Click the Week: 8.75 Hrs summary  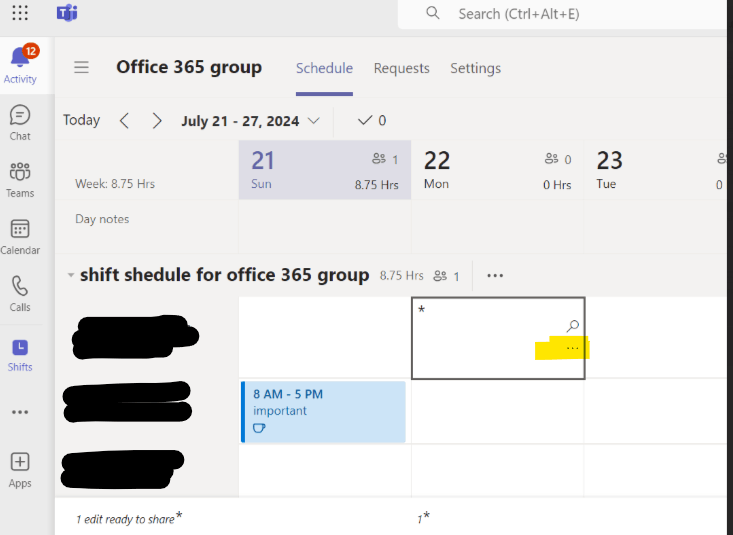click(115, 184)
